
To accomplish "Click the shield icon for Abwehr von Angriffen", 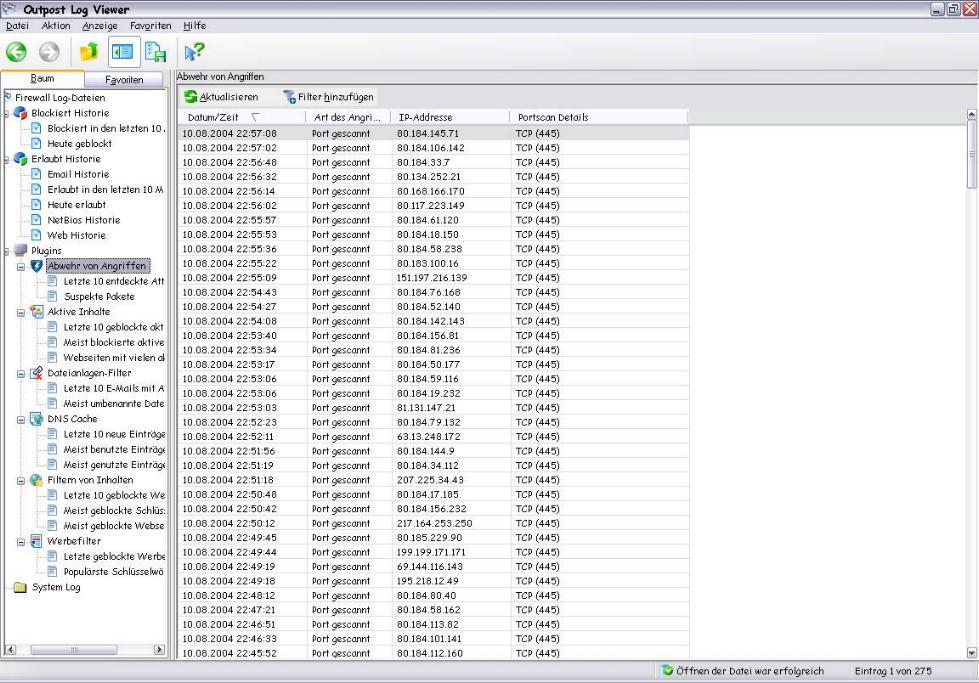I will (37, 266).
